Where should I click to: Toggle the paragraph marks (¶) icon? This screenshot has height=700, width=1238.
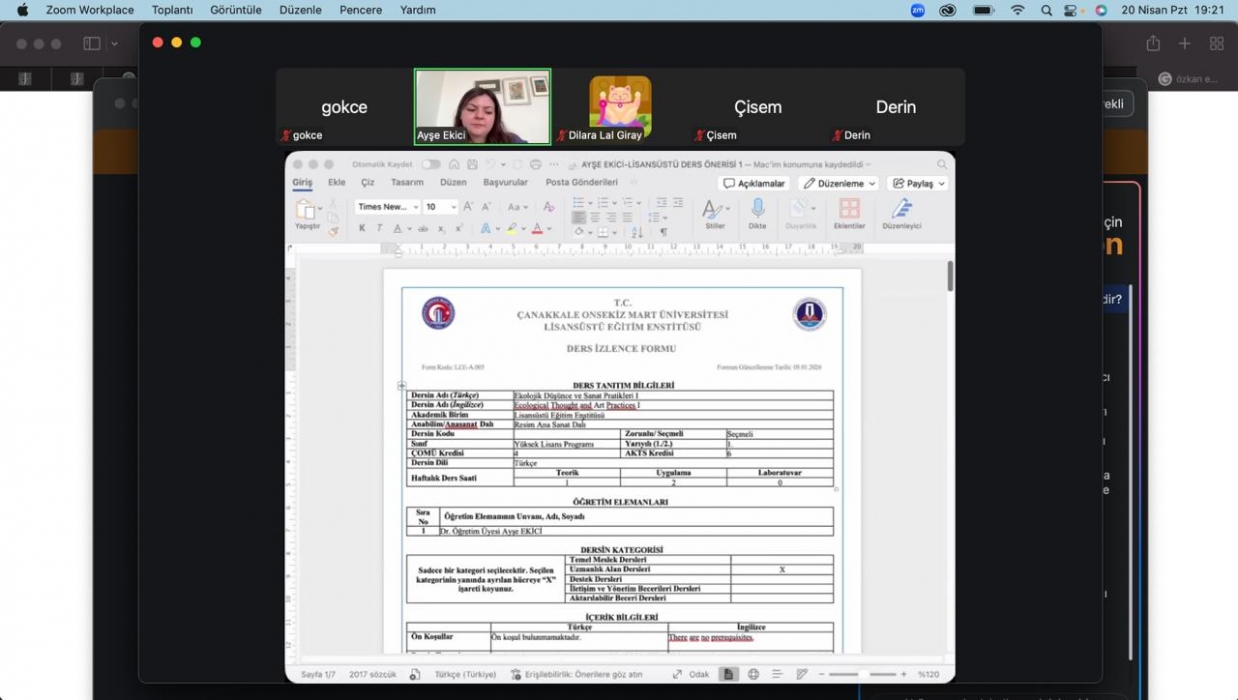tap(662, 231)
